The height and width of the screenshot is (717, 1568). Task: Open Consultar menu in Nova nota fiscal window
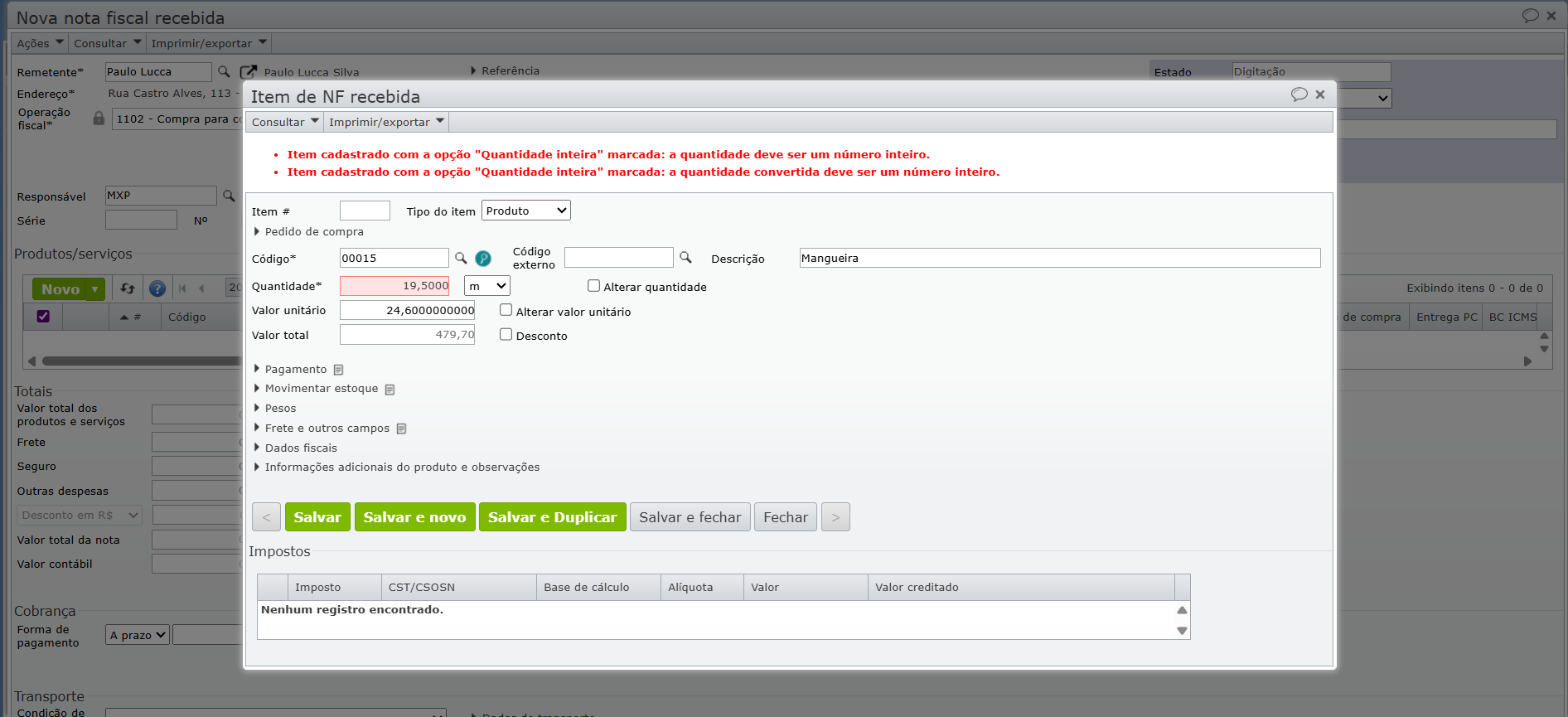(107, 43)
